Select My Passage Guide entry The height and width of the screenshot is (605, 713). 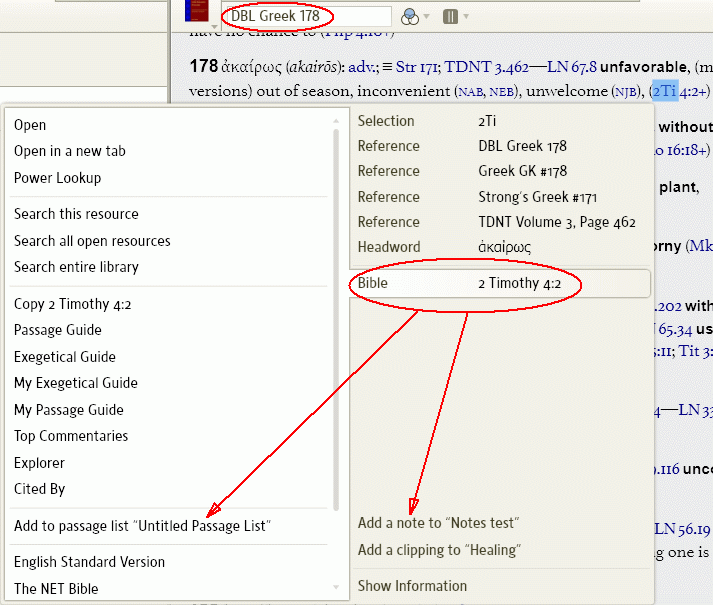tap(69, 410)
